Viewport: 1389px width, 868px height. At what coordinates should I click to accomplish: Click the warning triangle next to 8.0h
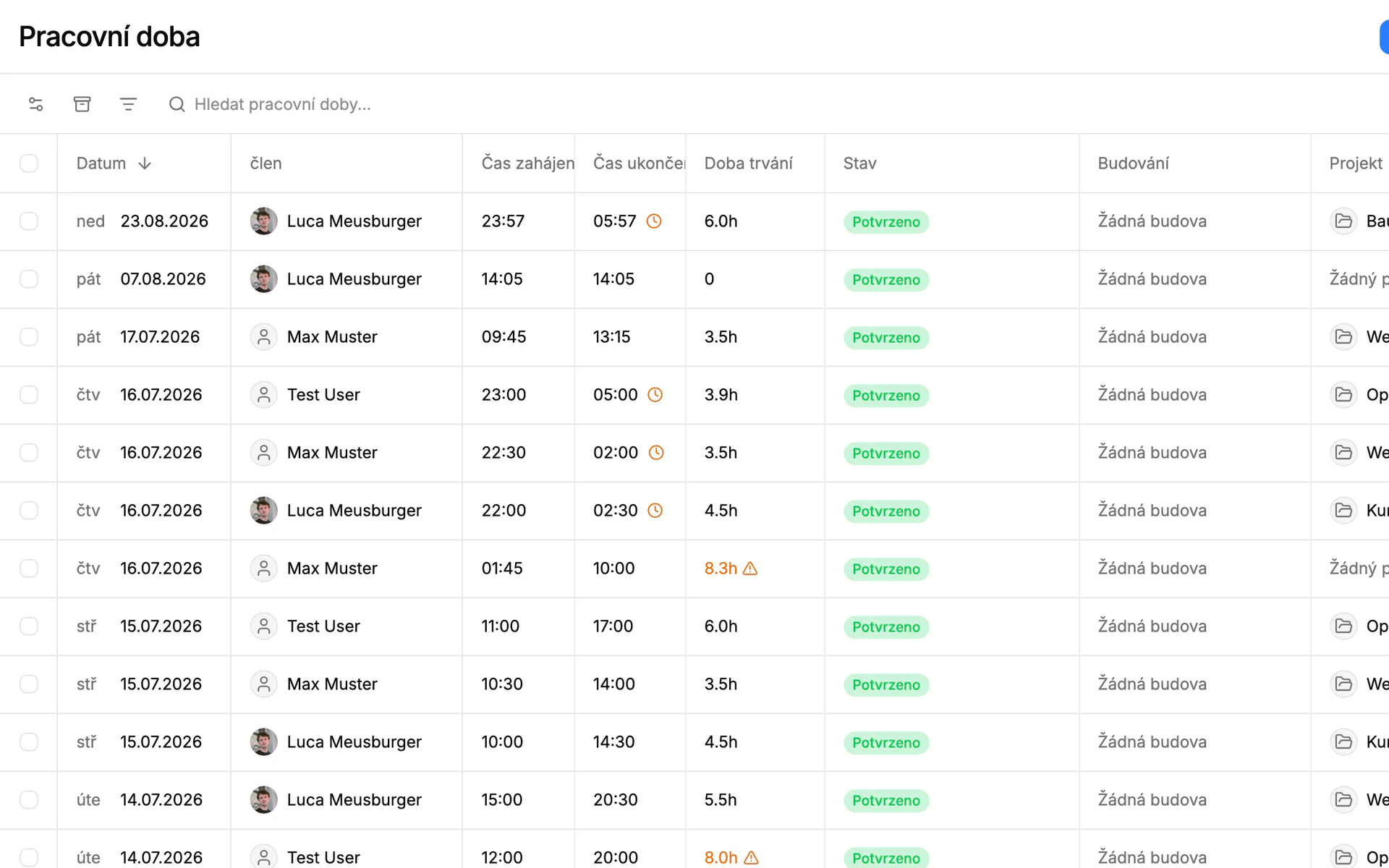pyautogui.click(x=752, y=858)
